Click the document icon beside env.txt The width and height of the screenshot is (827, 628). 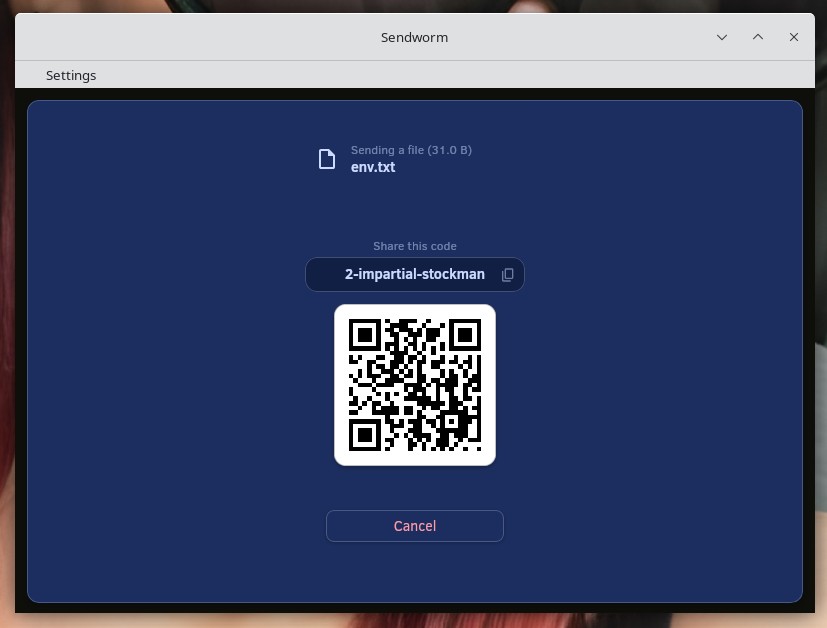[327, 159]
